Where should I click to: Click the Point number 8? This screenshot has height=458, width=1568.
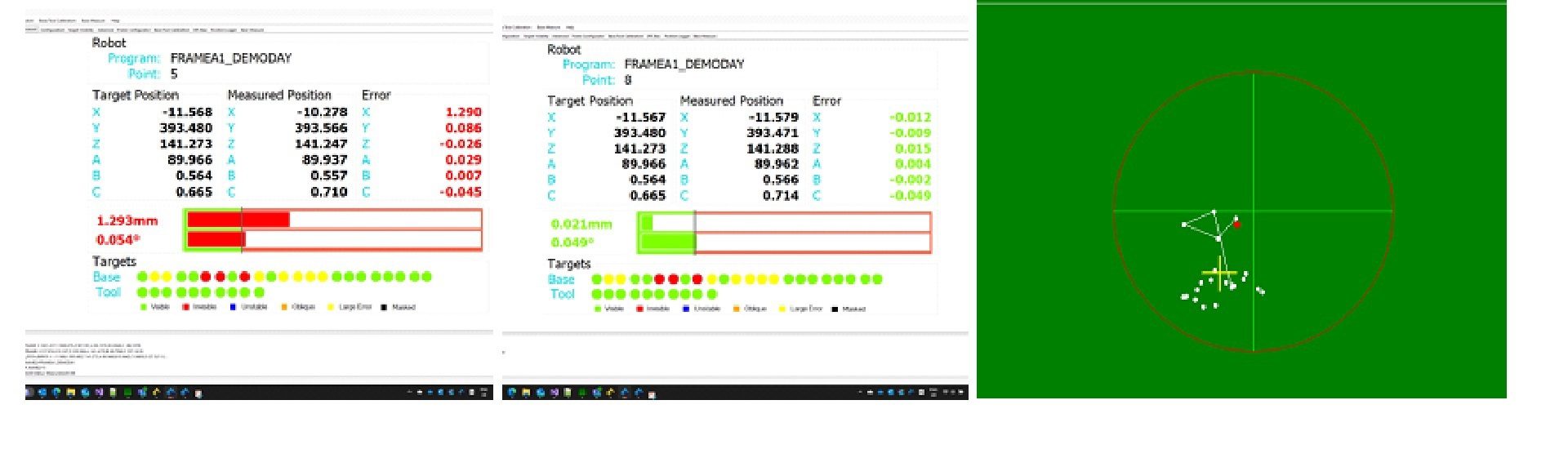click(x=628, y=80)
